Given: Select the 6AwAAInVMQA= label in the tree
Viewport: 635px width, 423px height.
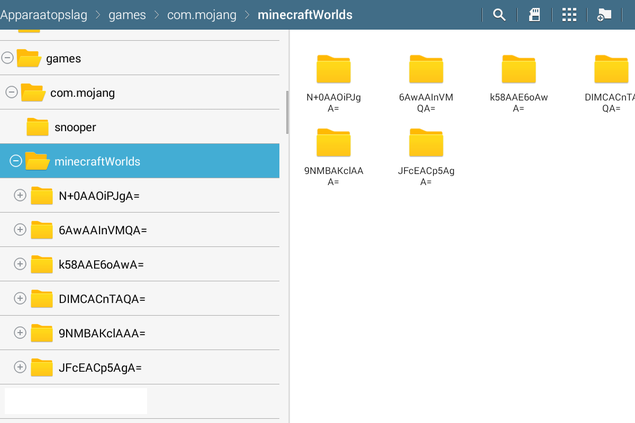Looking at the screenshot, I should tap(103, 230).
